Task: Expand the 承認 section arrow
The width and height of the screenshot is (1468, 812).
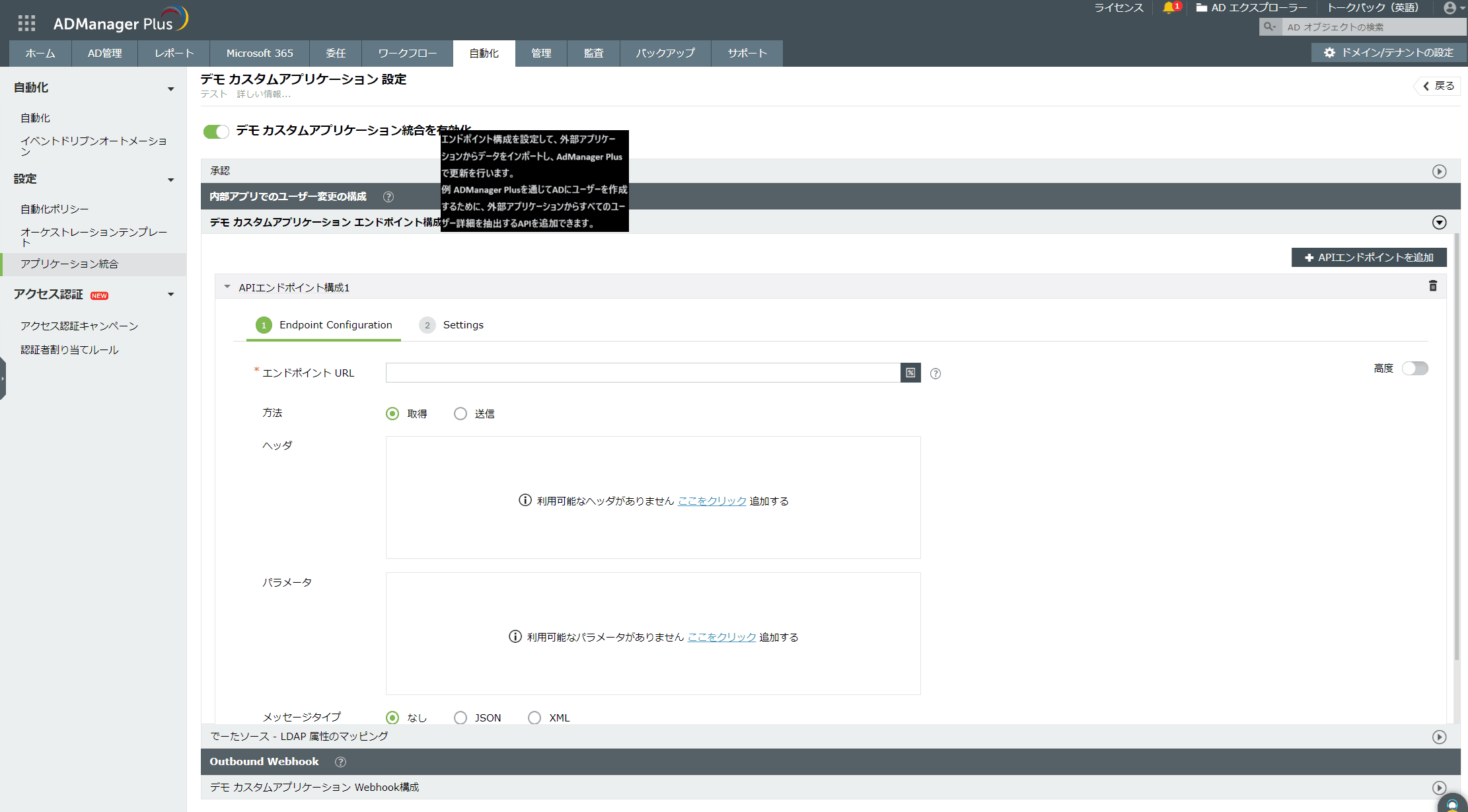Action: click(1439, 172)
